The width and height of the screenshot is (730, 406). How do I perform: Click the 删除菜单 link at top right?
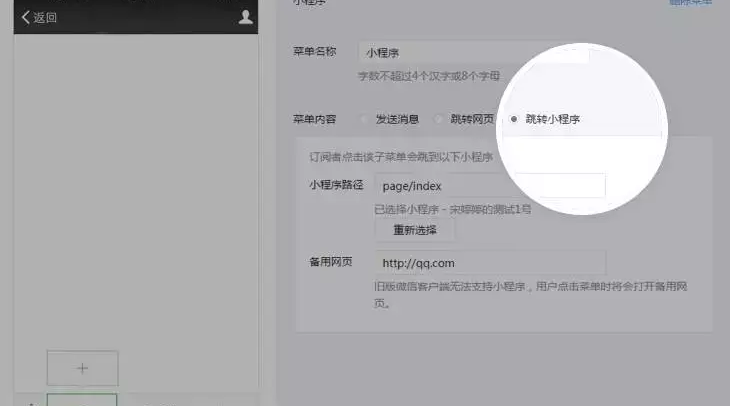click(x=690, y=2)
